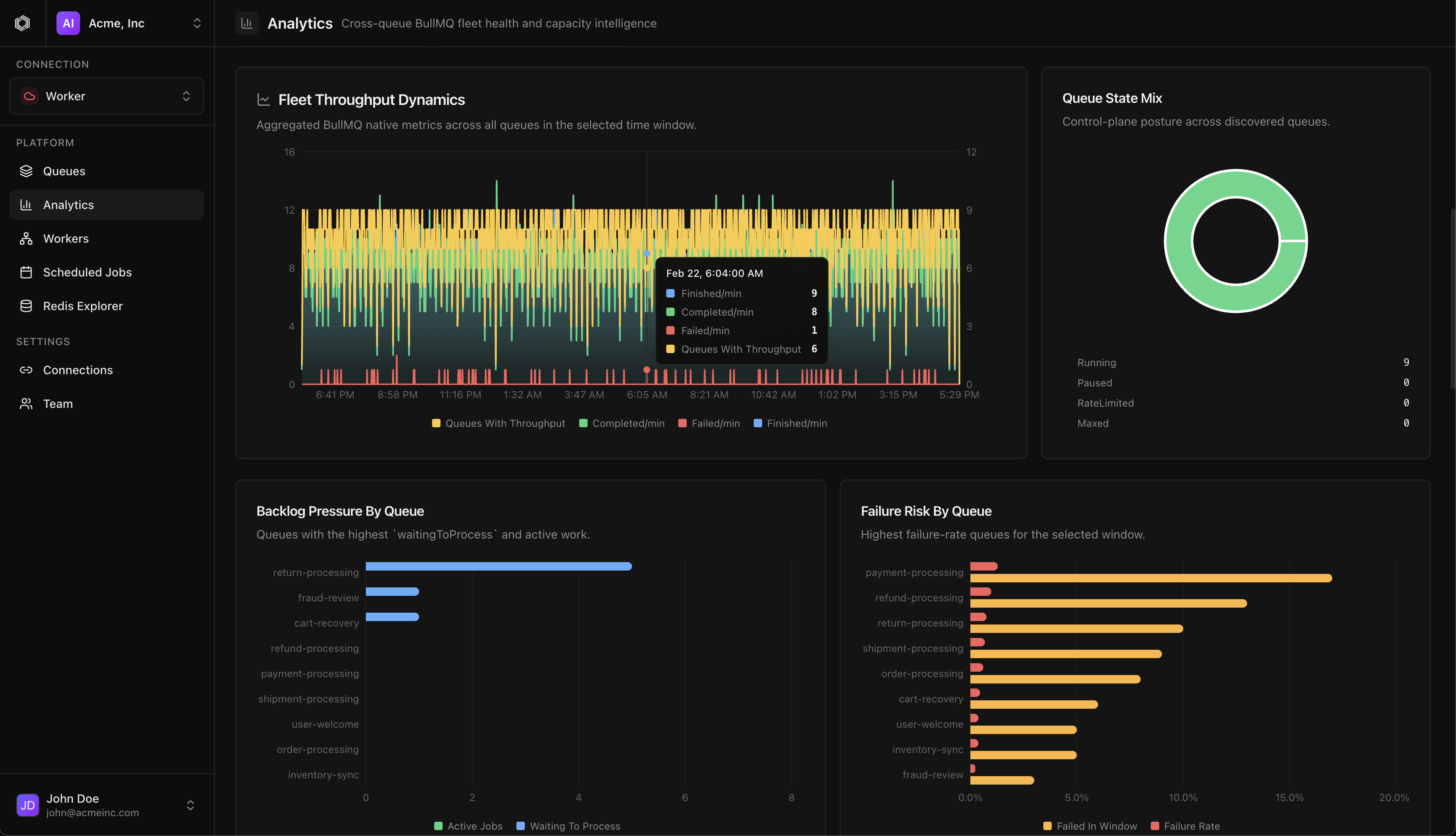
Task: Click the return-processing backlog bar
Action: coord(499,566)
